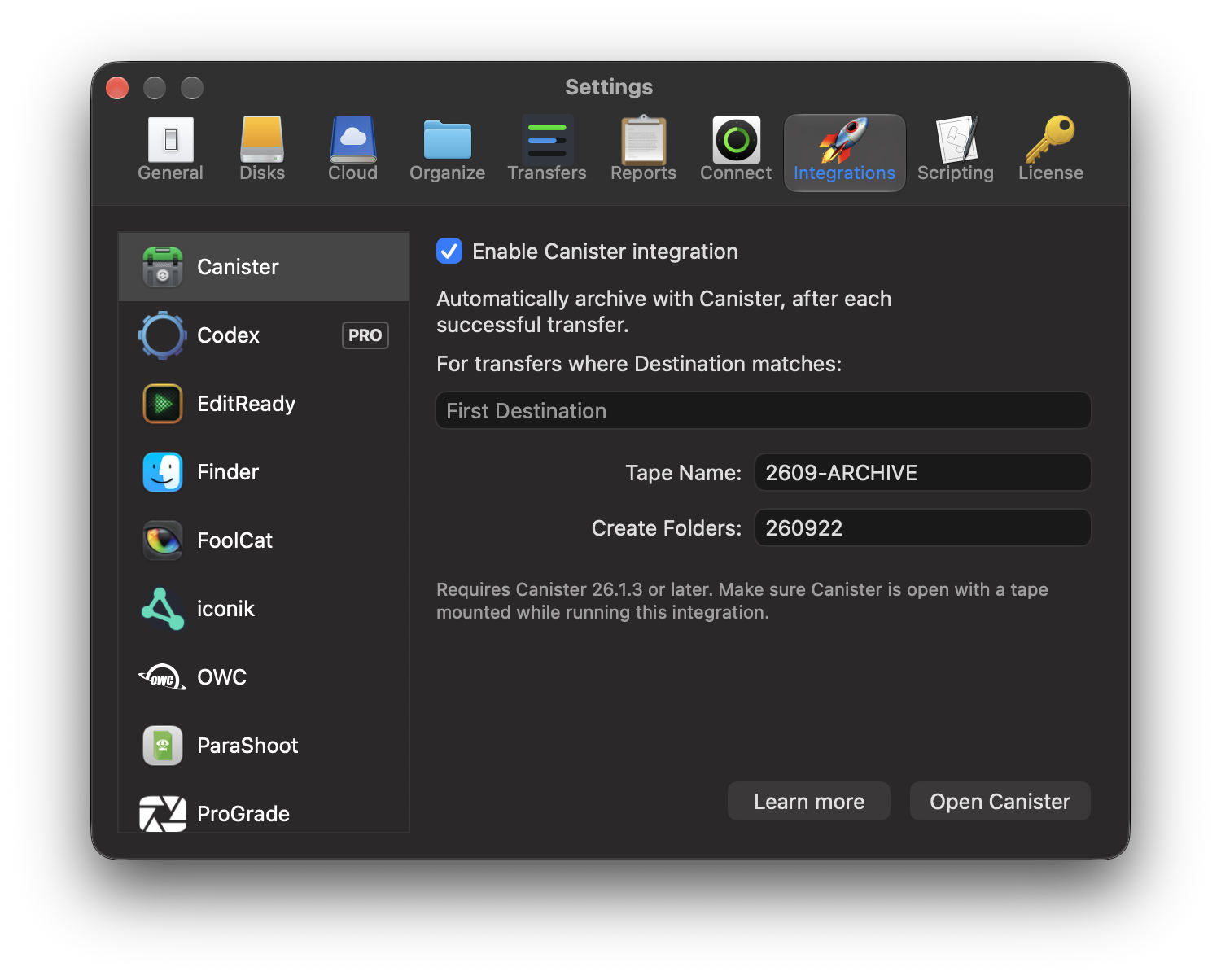Select the iconik integration label
1221x980 pixels.
pos(226,609)
